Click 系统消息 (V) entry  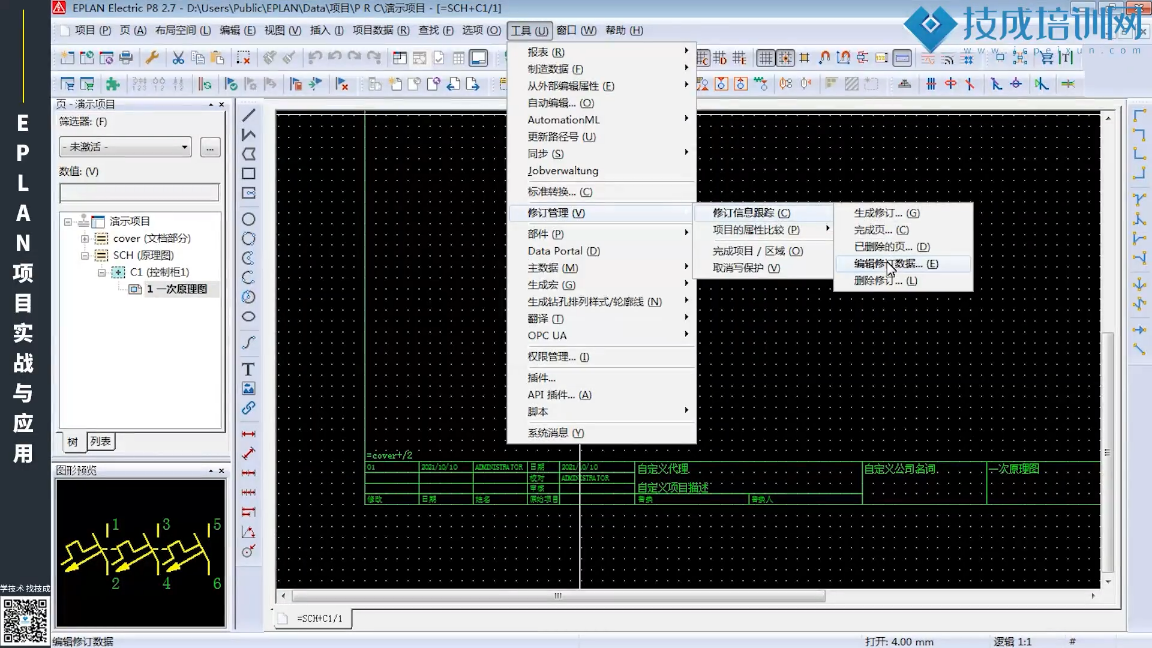pos(602,433)
